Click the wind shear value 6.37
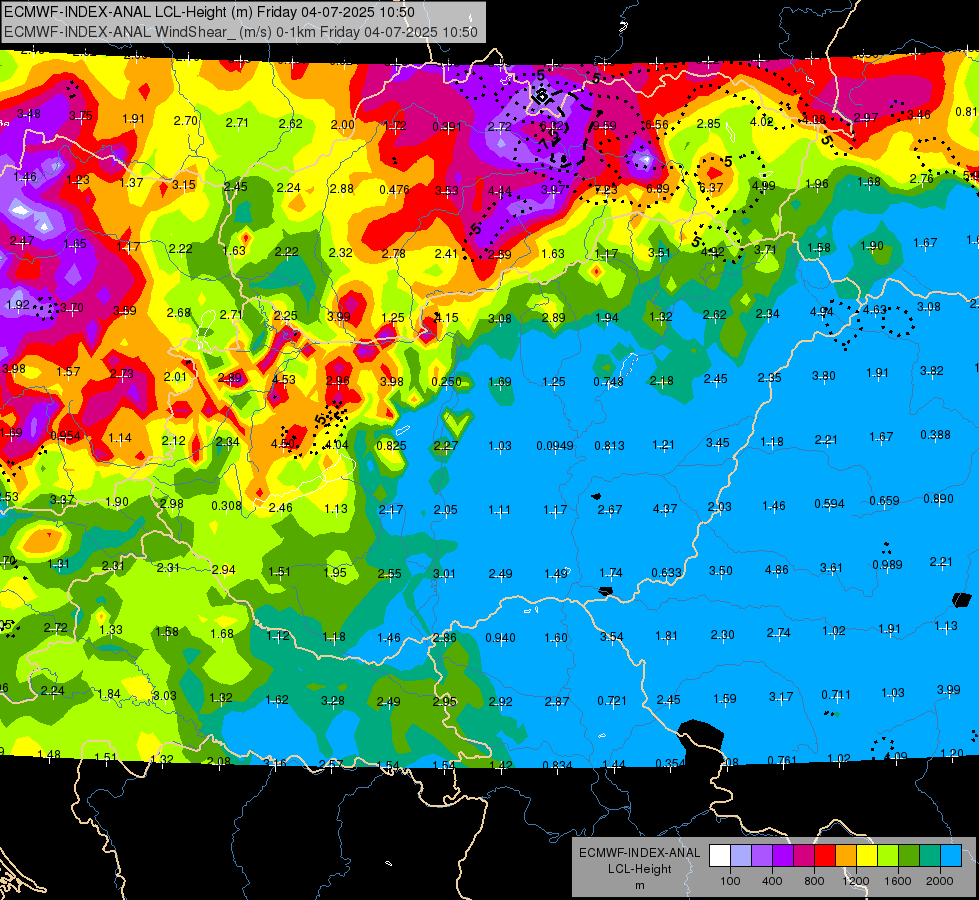Viewport: 979px width, 900px height. [711, 187]
